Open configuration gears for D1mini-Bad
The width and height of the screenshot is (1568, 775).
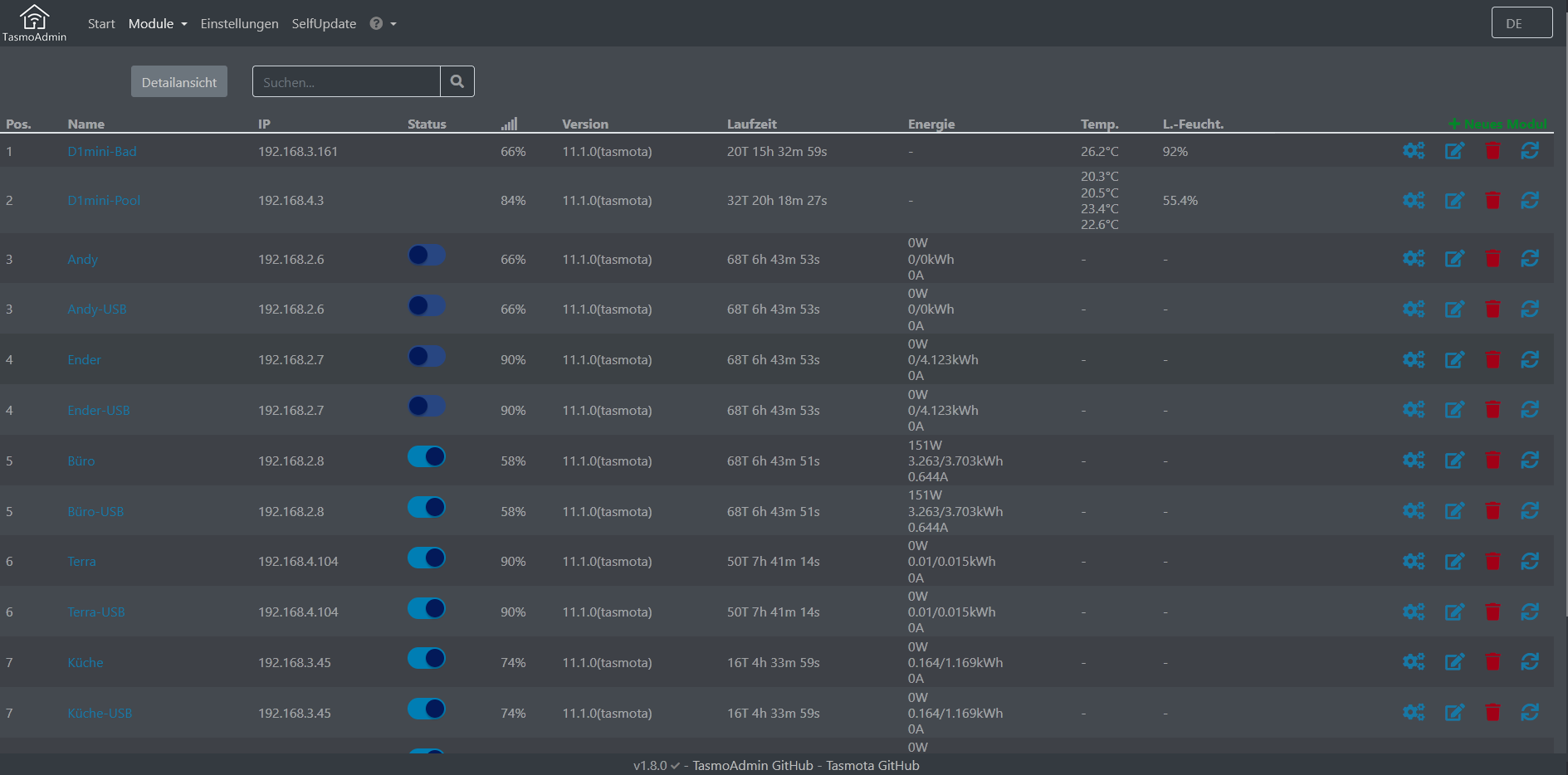(x=1414, y=150)
